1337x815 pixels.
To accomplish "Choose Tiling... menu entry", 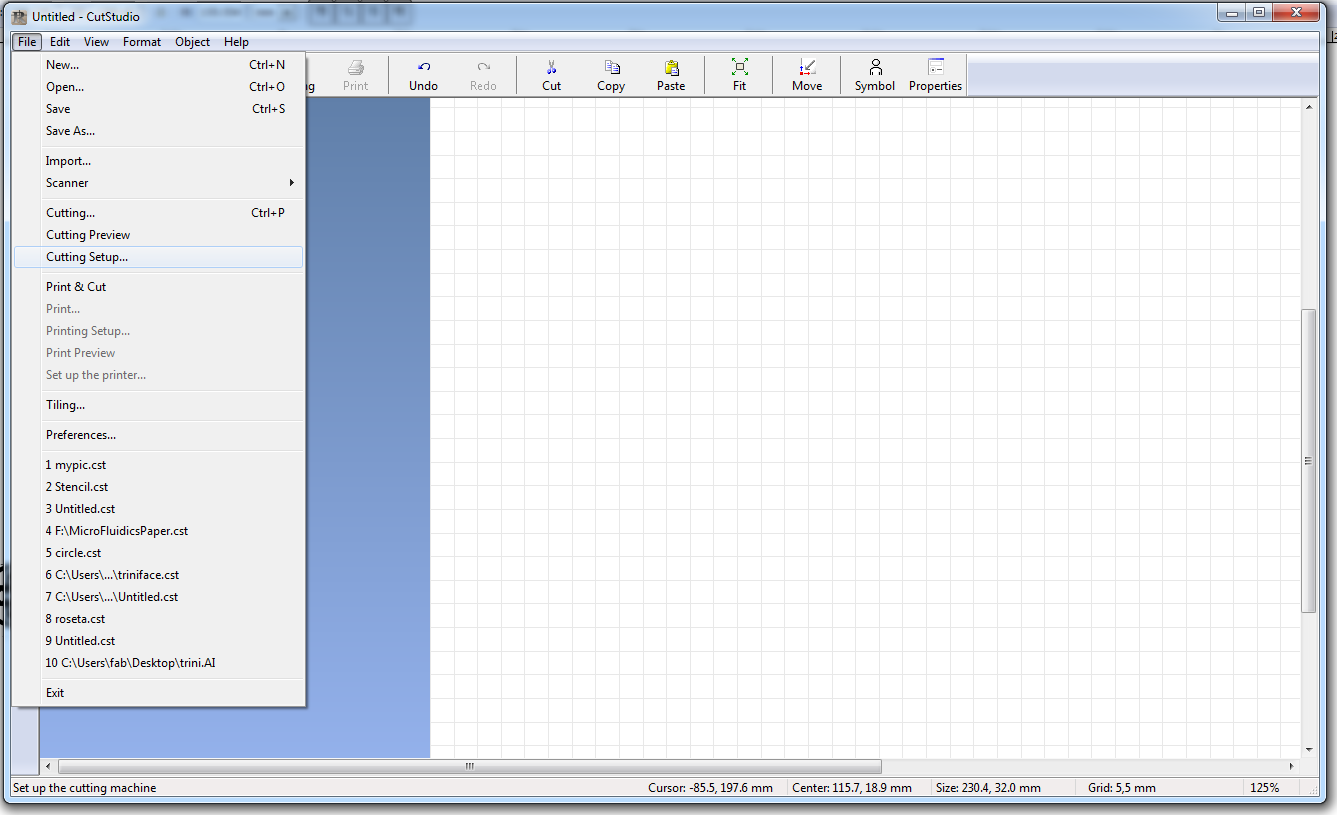I will point(158,405).
